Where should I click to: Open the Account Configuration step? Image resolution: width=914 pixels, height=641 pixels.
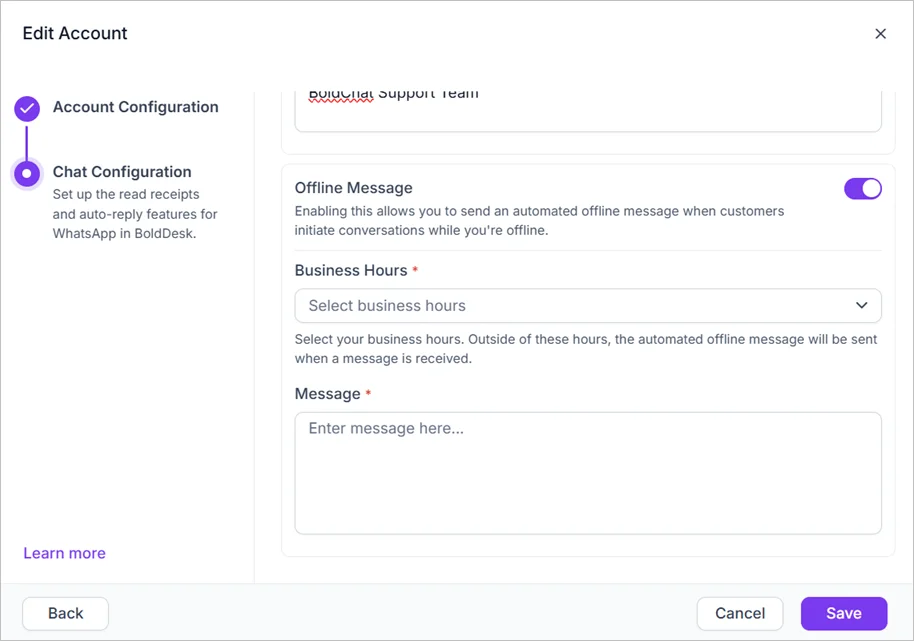[135, 107]
